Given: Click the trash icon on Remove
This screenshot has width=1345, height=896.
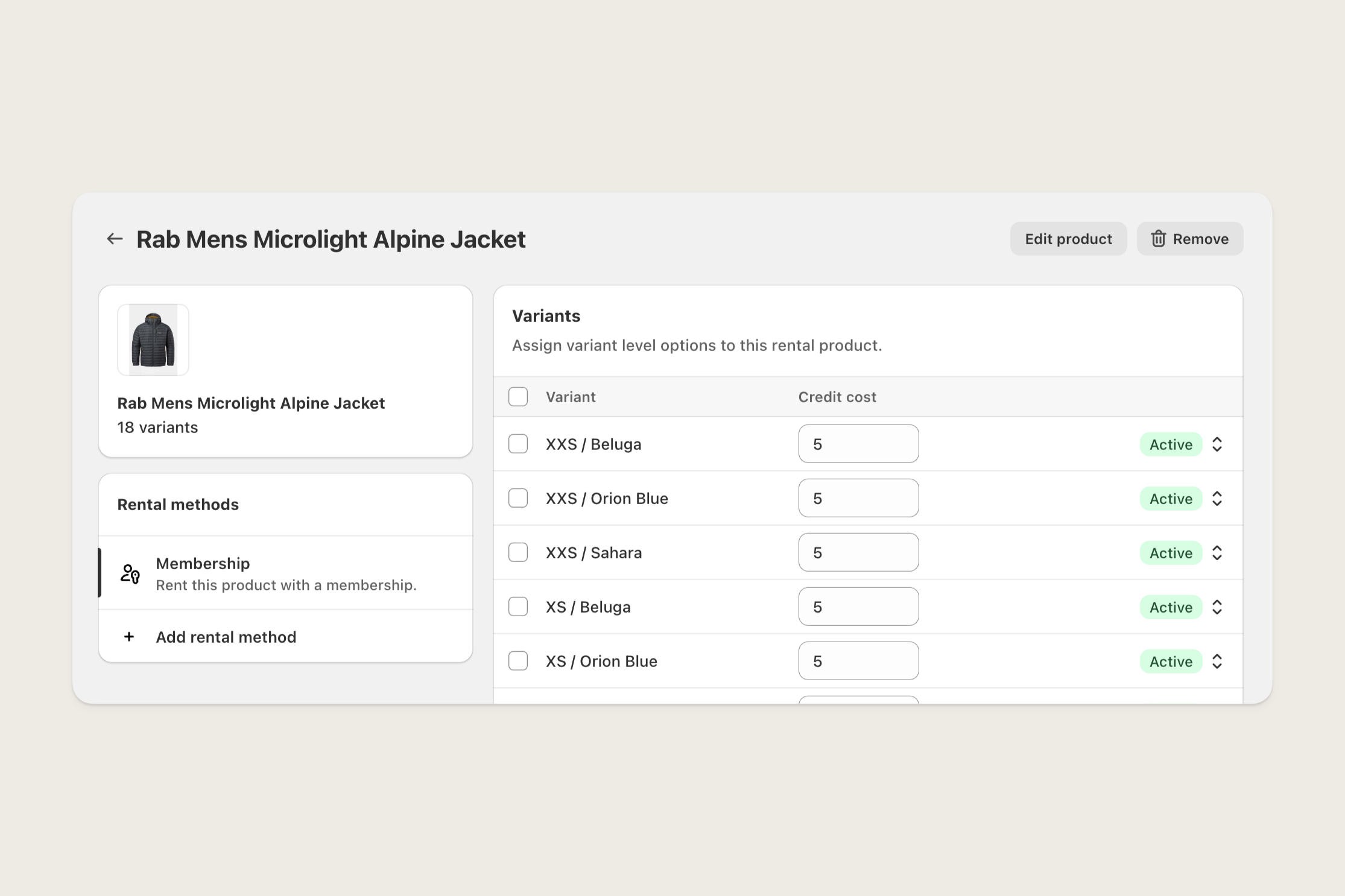Looking at the screenshot, I should (x=1158, y=239).
